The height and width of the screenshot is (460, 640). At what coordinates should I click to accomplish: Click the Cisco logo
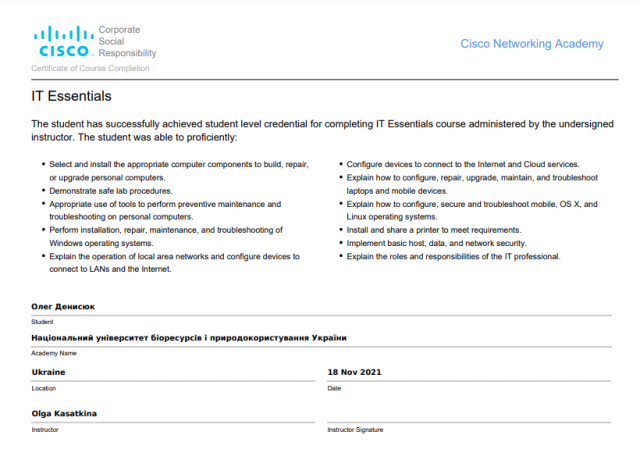click(64, 41)
